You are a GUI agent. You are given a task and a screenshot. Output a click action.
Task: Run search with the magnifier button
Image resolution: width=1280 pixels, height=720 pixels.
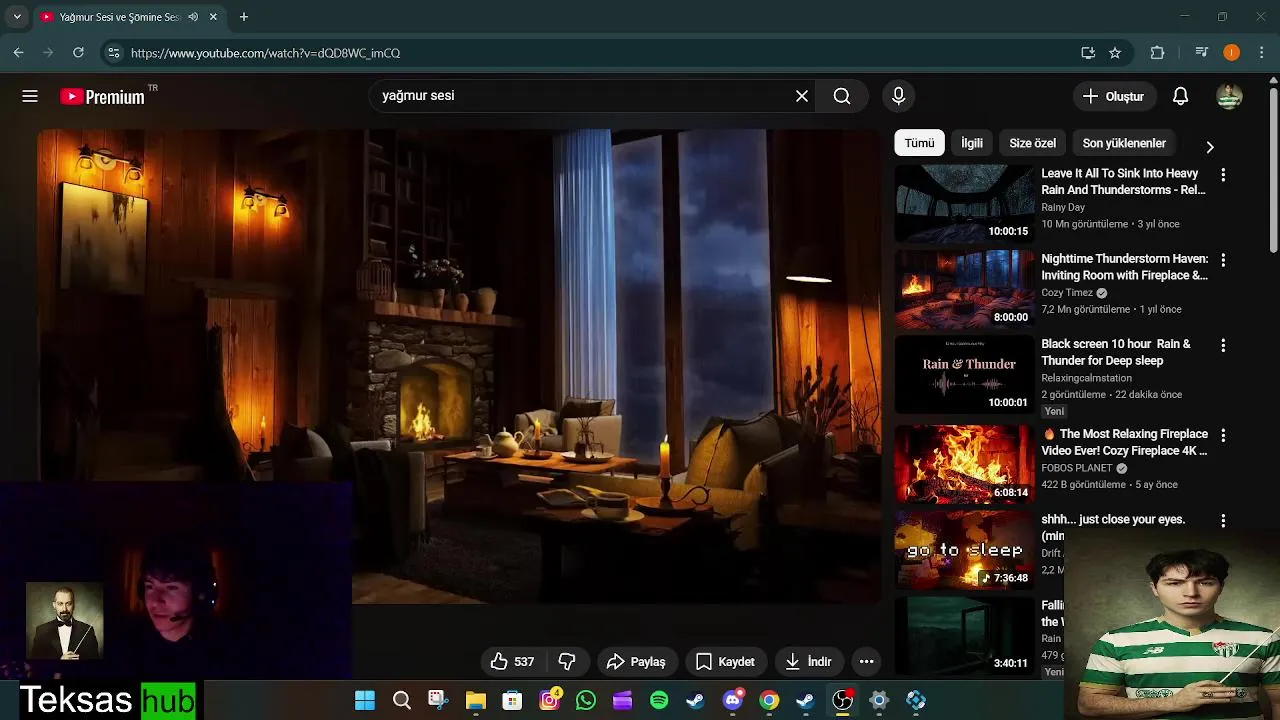(x=842, y=96)
